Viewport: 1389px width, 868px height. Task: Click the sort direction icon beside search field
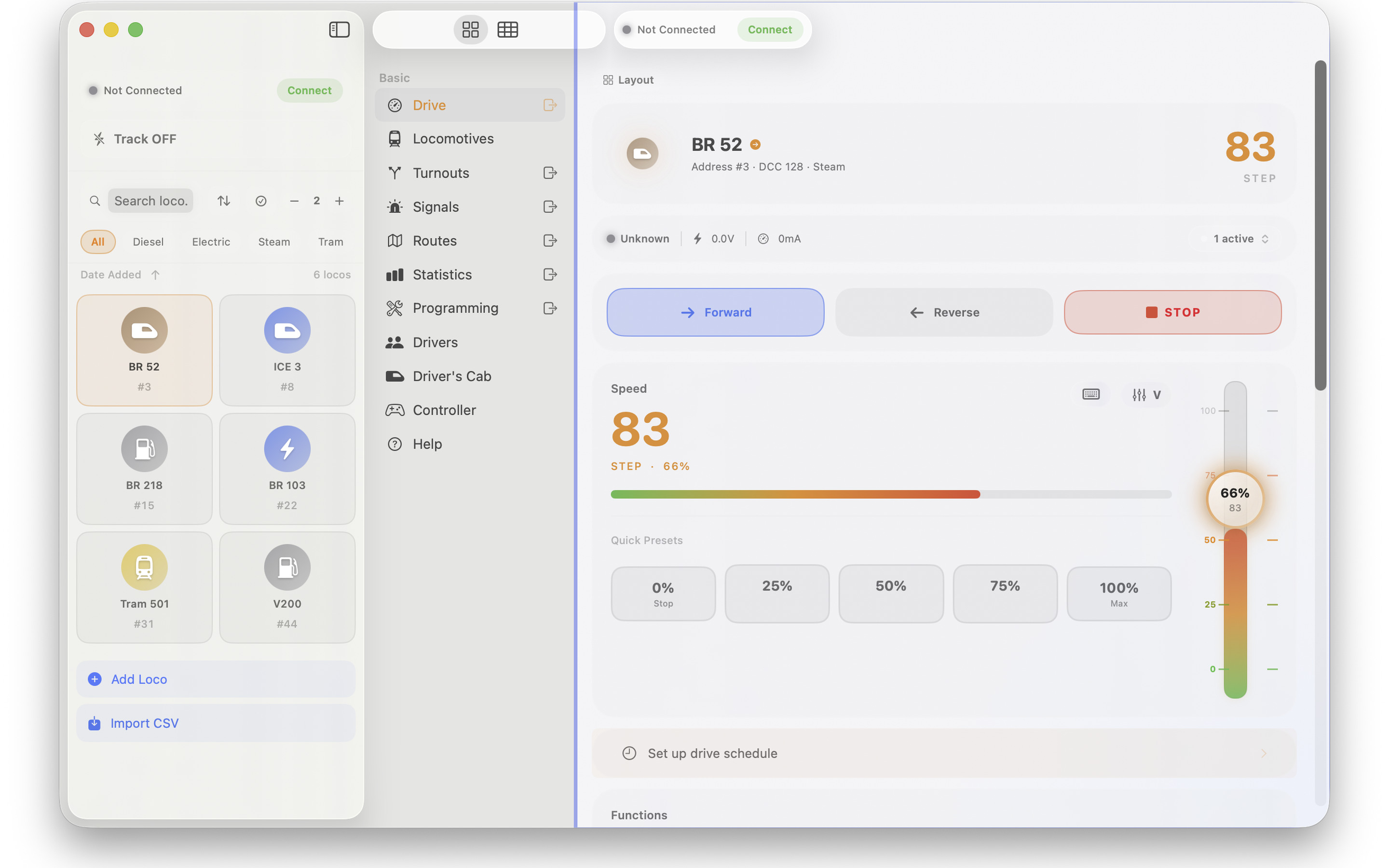[223, 200]
